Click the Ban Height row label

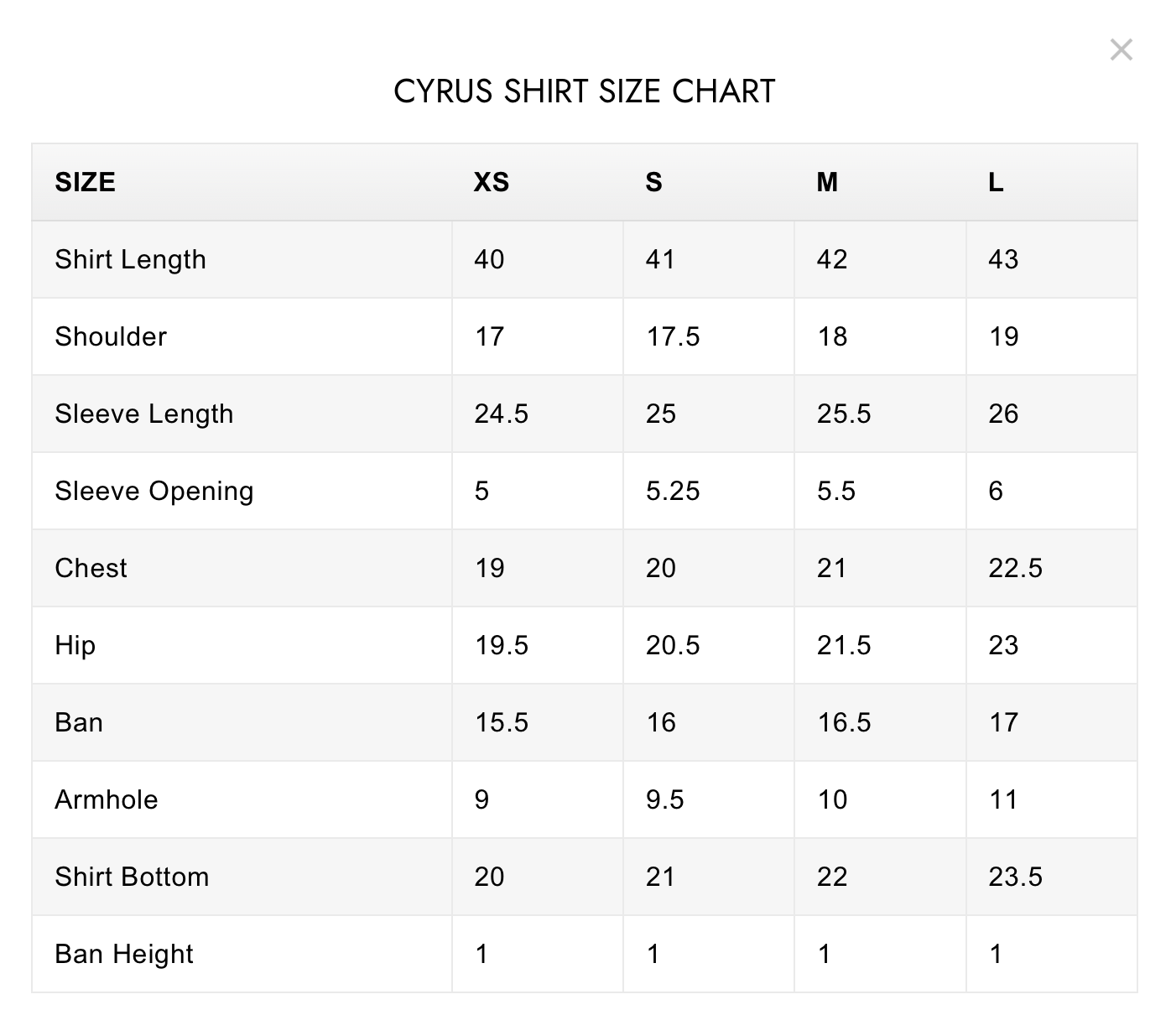click(124, 954)
